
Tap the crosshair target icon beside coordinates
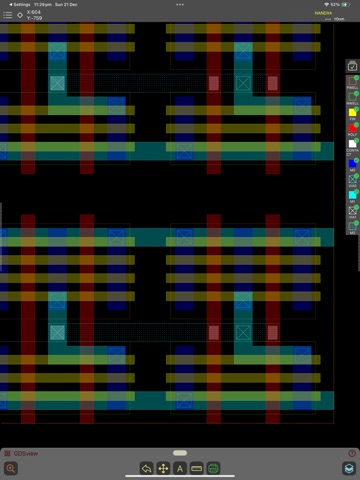click(20, 15)
